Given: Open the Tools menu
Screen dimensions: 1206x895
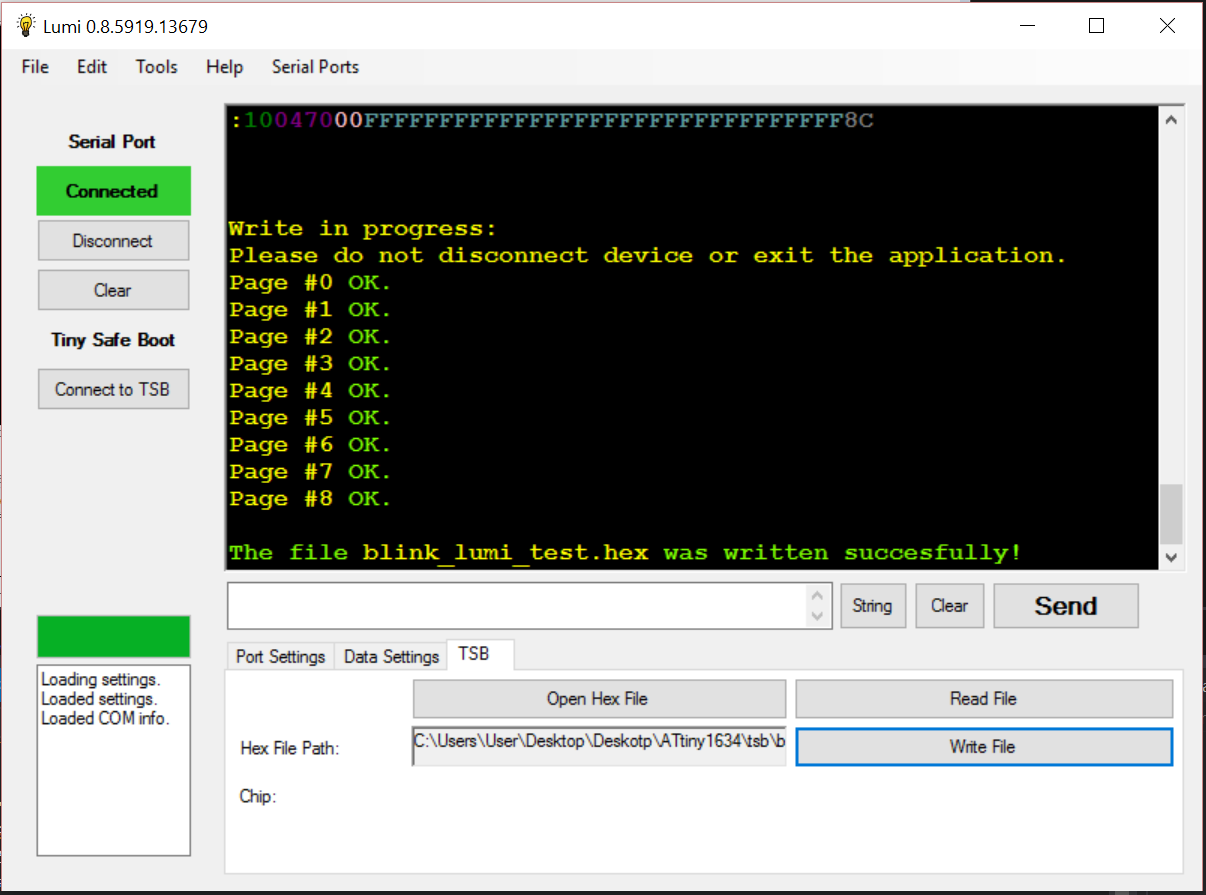Looking at the screenshot, I should coord(157,67).
